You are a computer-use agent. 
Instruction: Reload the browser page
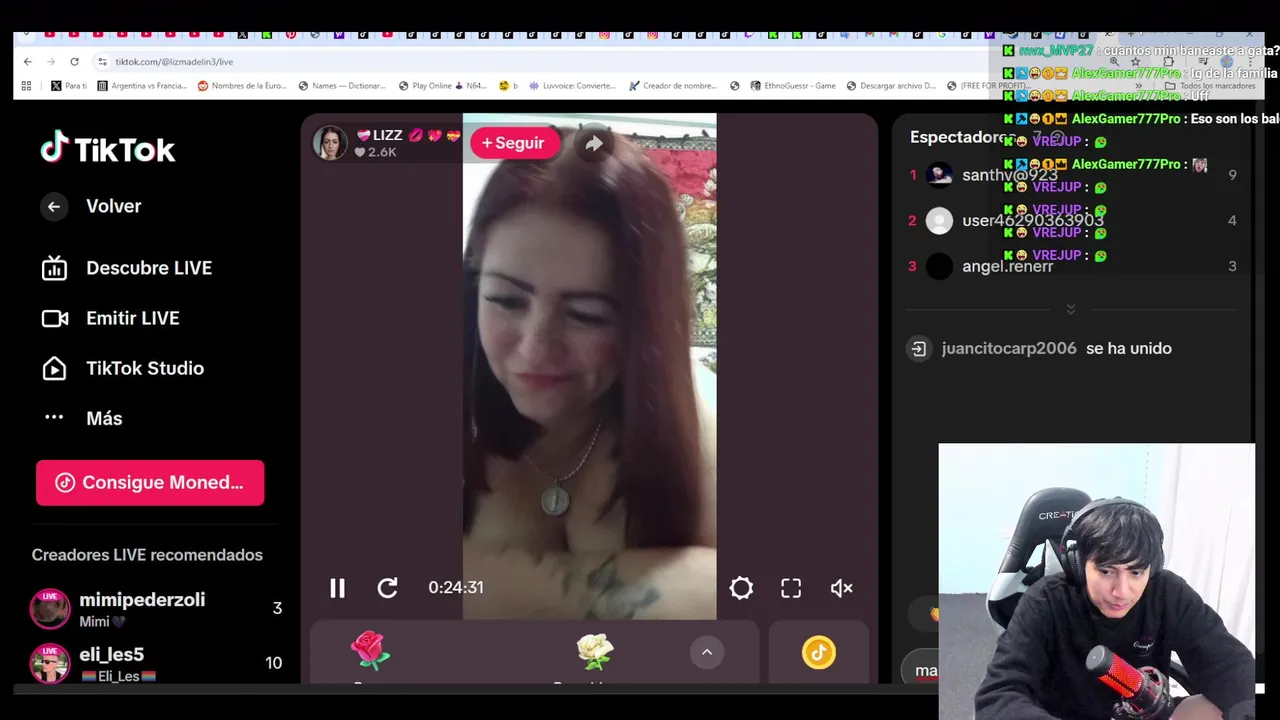coord(74,62)
